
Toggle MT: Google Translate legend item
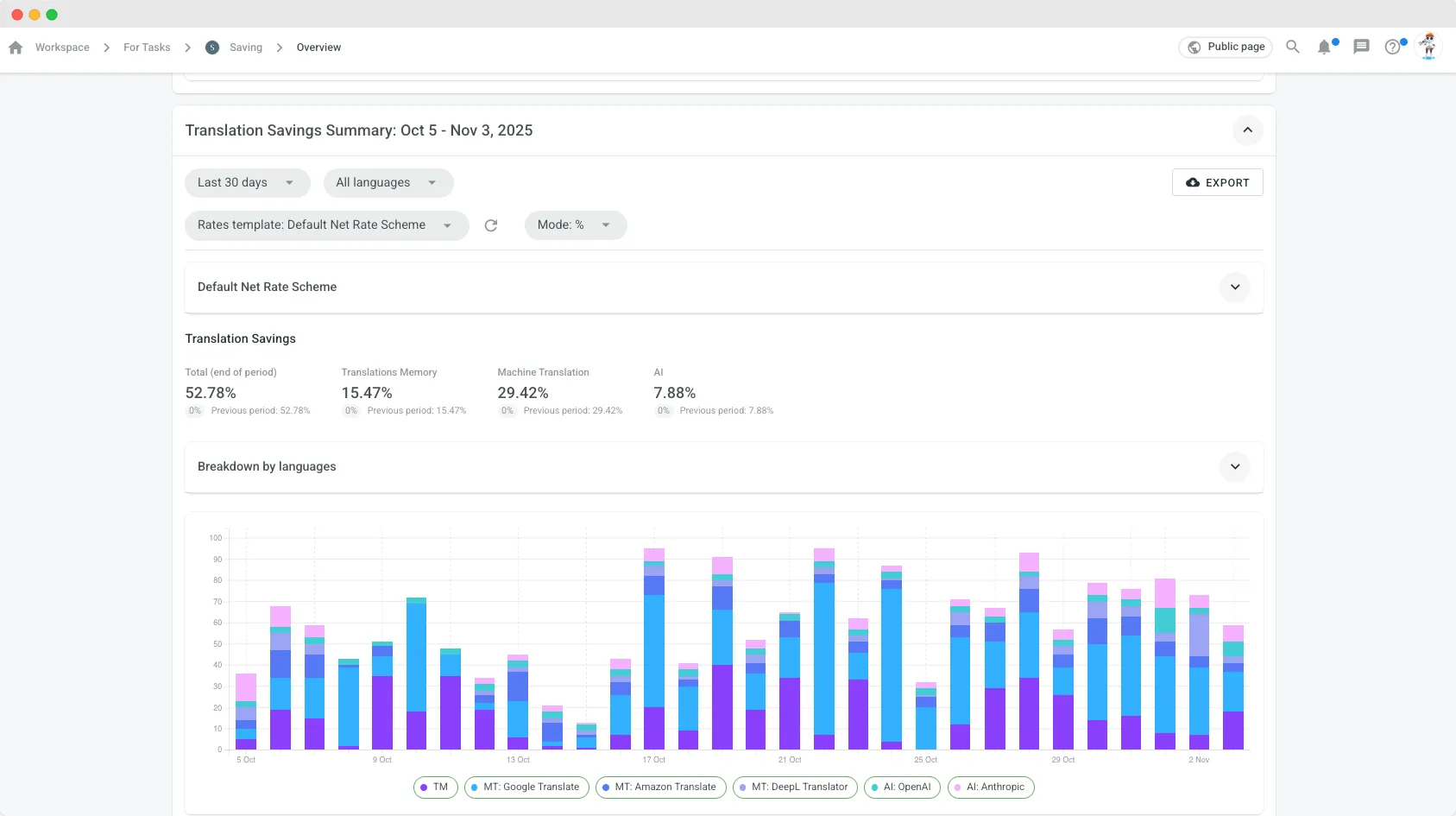point(526,788)
